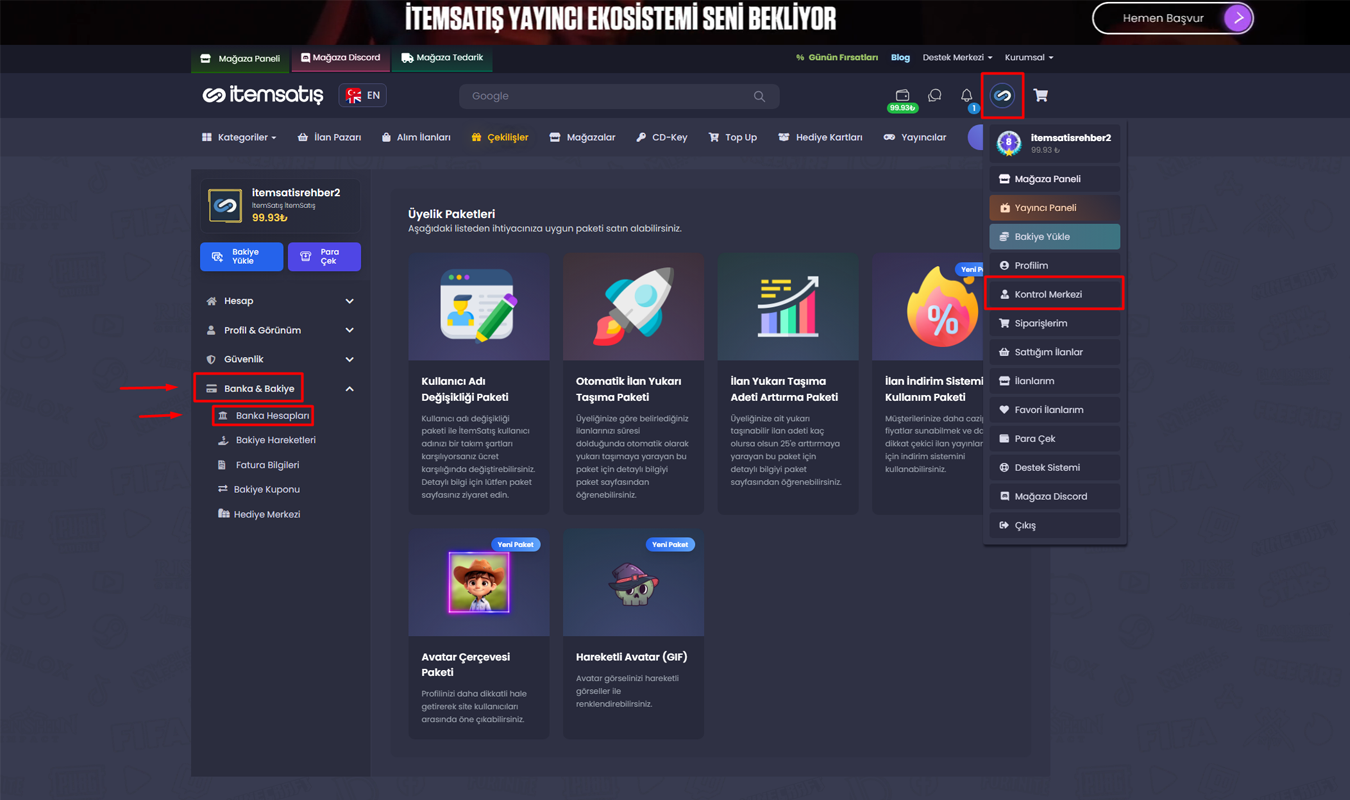
Task: Click the search magnifier icon
Action: tap(759, 96)
